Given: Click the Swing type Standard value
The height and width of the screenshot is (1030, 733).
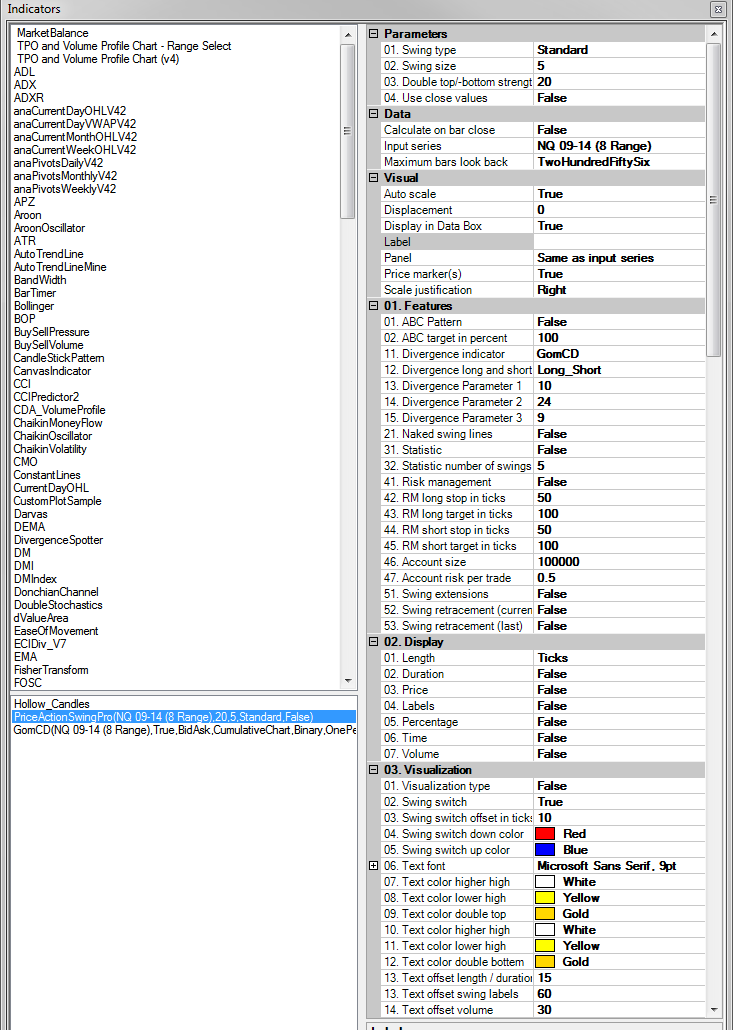Looking at the screenshot, I should (619, 50).
